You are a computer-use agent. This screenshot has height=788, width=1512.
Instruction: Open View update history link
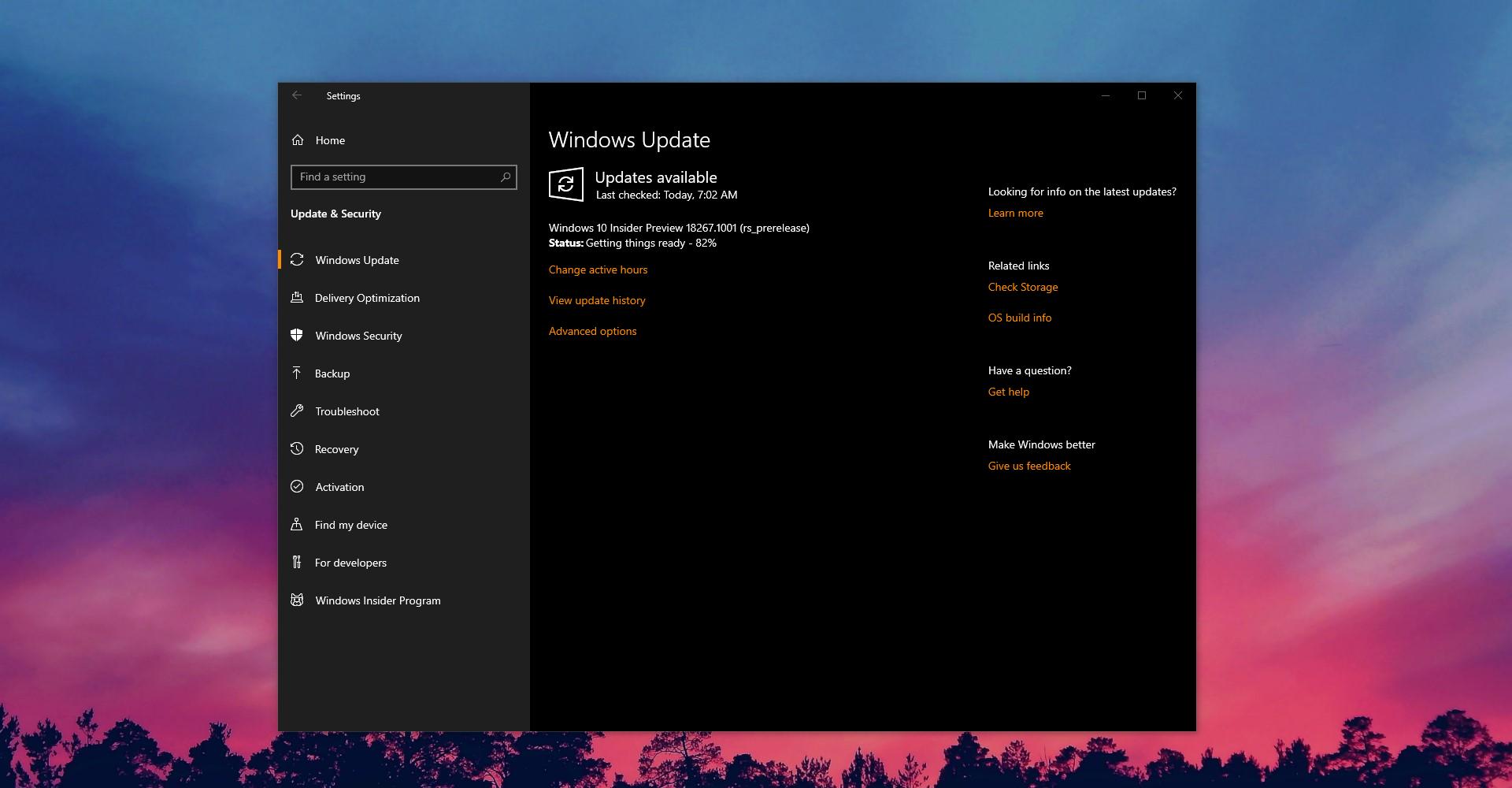click(597, 300)
